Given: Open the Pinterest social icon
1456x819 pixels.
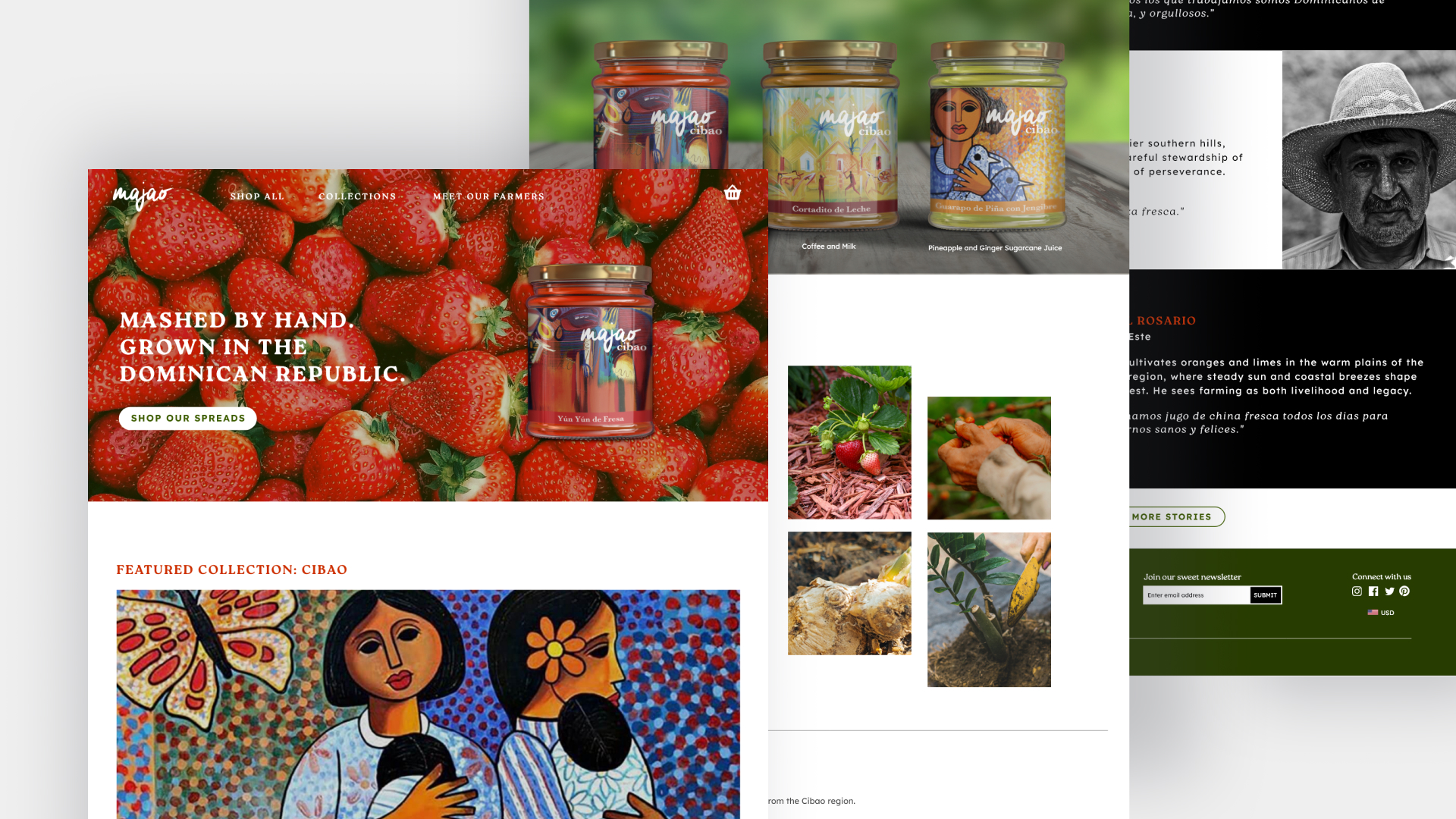Looking at the screenshot, I should coord(1404,591).
